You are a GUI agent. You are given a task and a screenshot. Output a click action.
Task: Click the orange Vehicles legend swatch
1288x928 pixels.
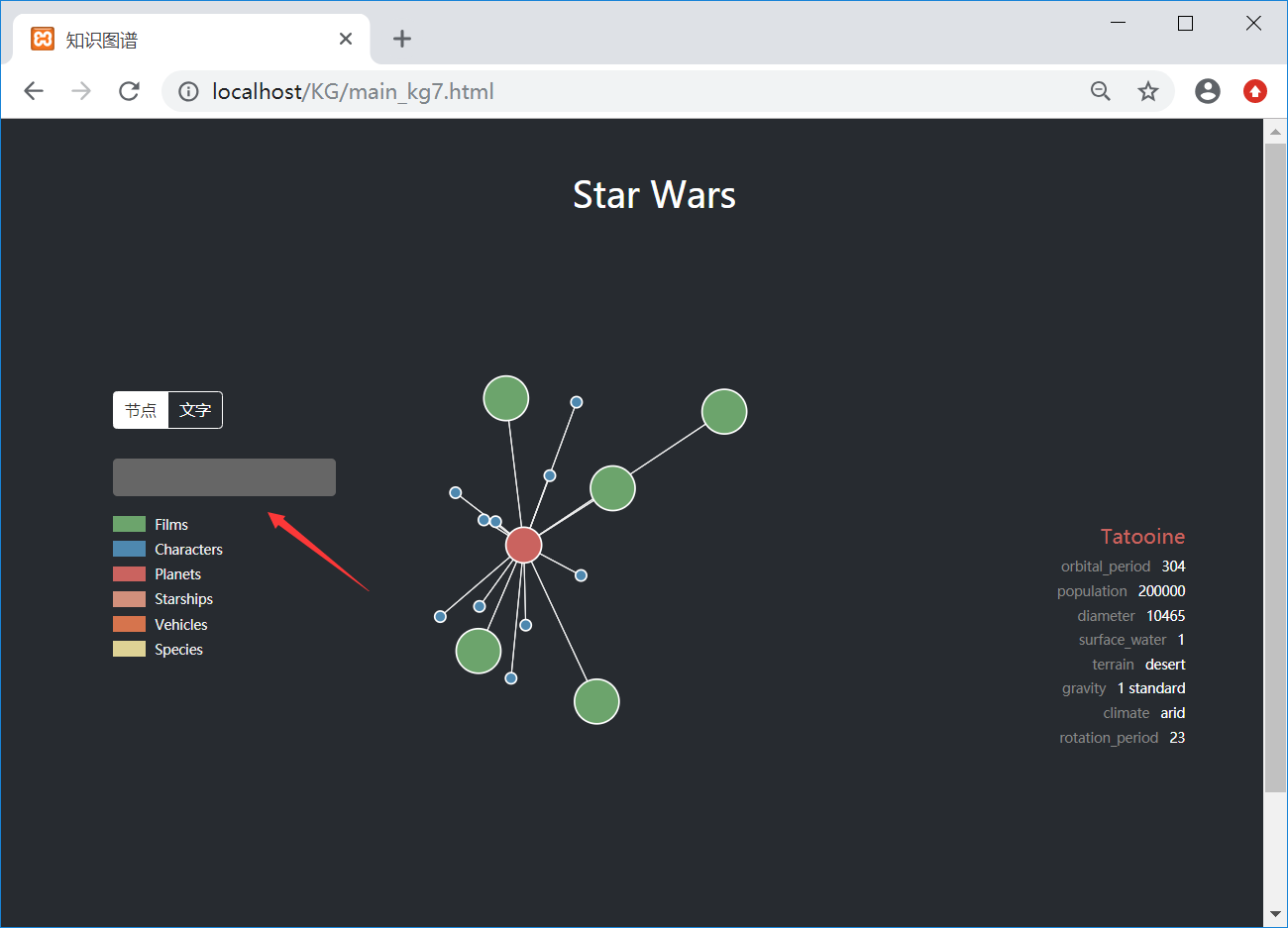click(x=129, y=624)
